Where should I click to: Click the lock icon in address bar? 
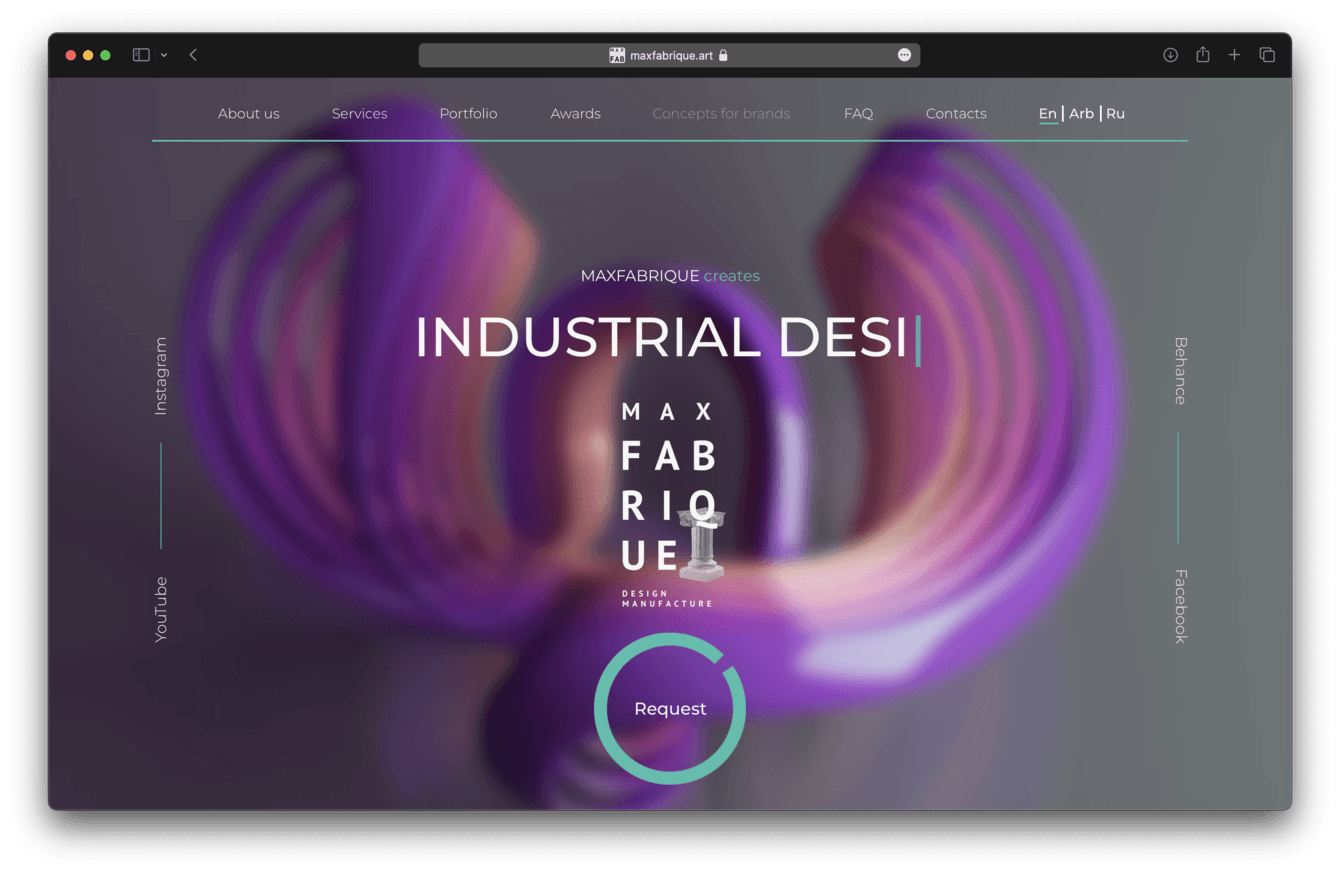pos(723,55)
